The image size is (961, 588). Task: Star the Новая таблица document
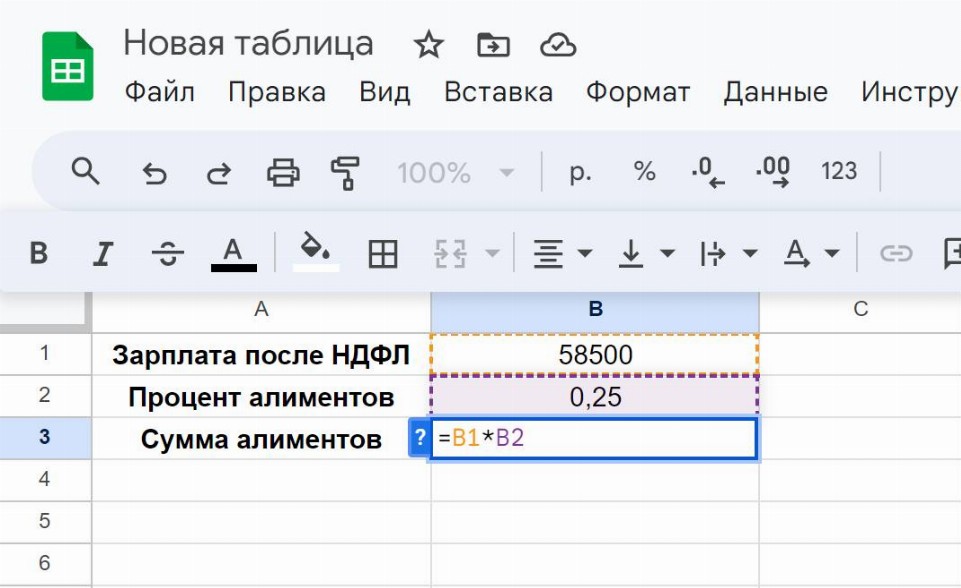(x=428, y=45)
